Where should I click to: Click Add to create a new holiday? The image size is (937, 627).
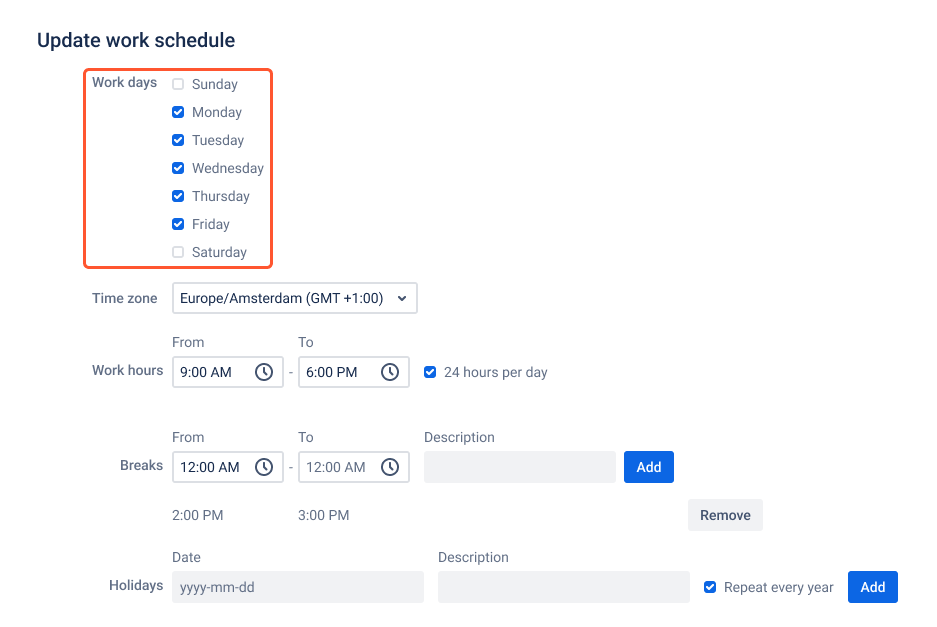point(872,587)
